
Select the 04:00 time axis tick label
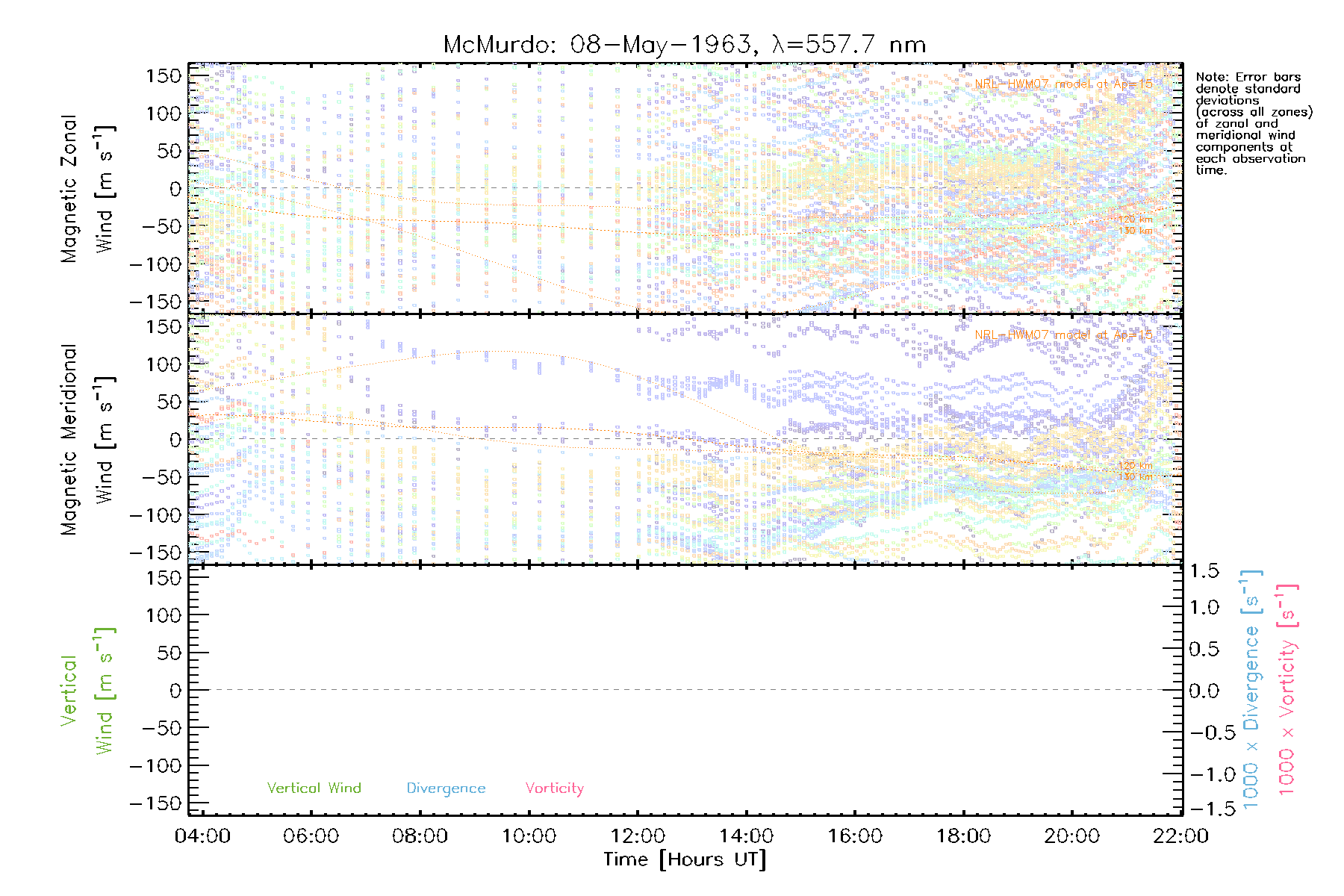(202, 836)
